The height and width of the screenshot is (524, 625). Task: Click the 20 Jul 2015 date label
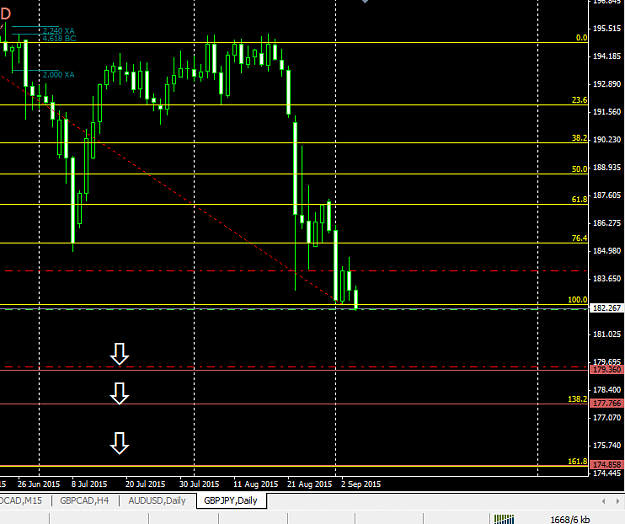pos(145,484)
